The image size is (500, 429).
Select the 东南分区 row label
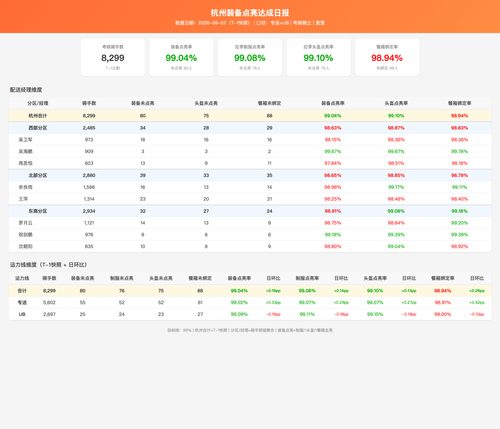point(38,211)
